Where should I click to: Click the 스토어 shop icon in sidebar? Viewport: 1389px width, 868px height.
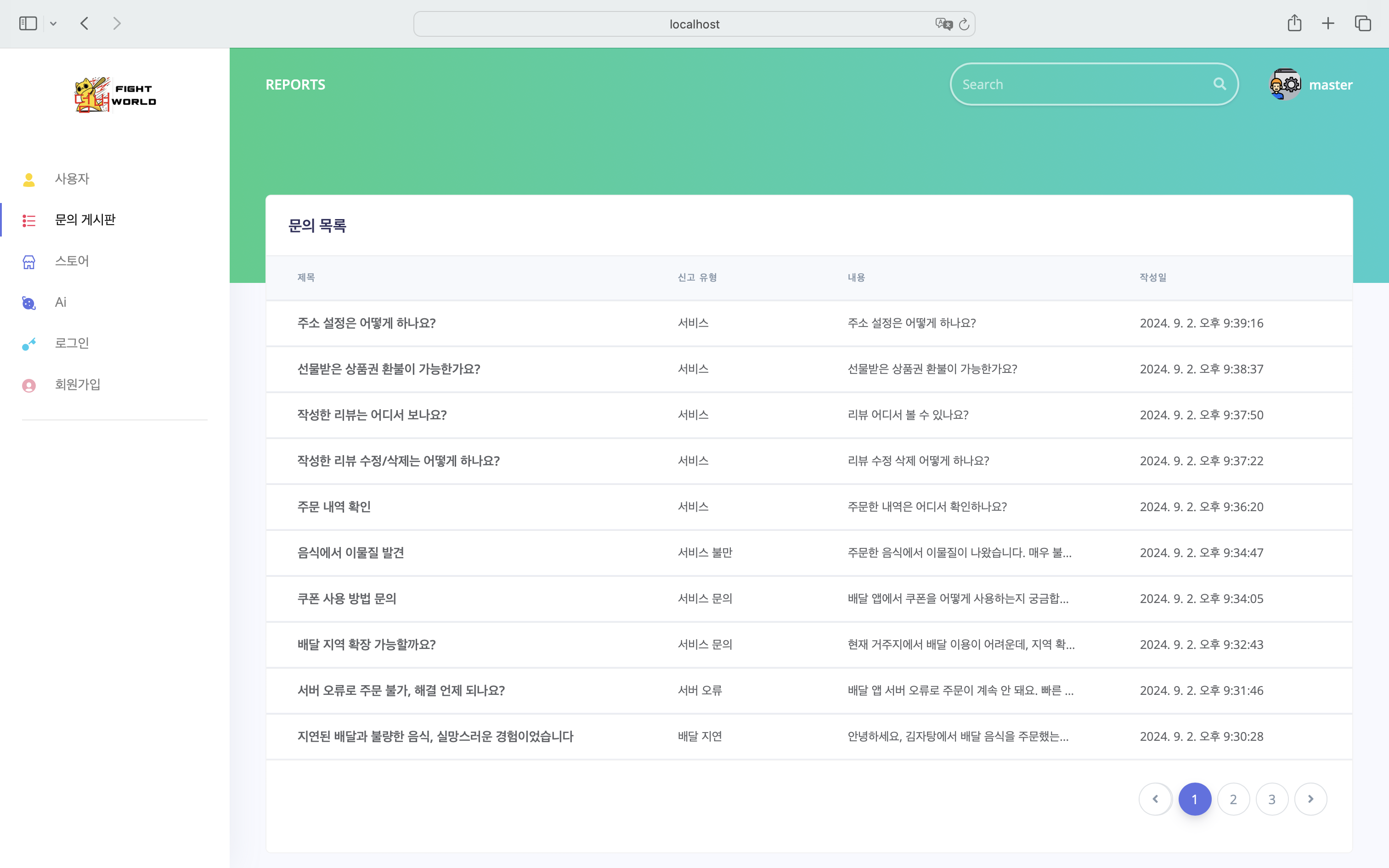click(x=28, y=262)
